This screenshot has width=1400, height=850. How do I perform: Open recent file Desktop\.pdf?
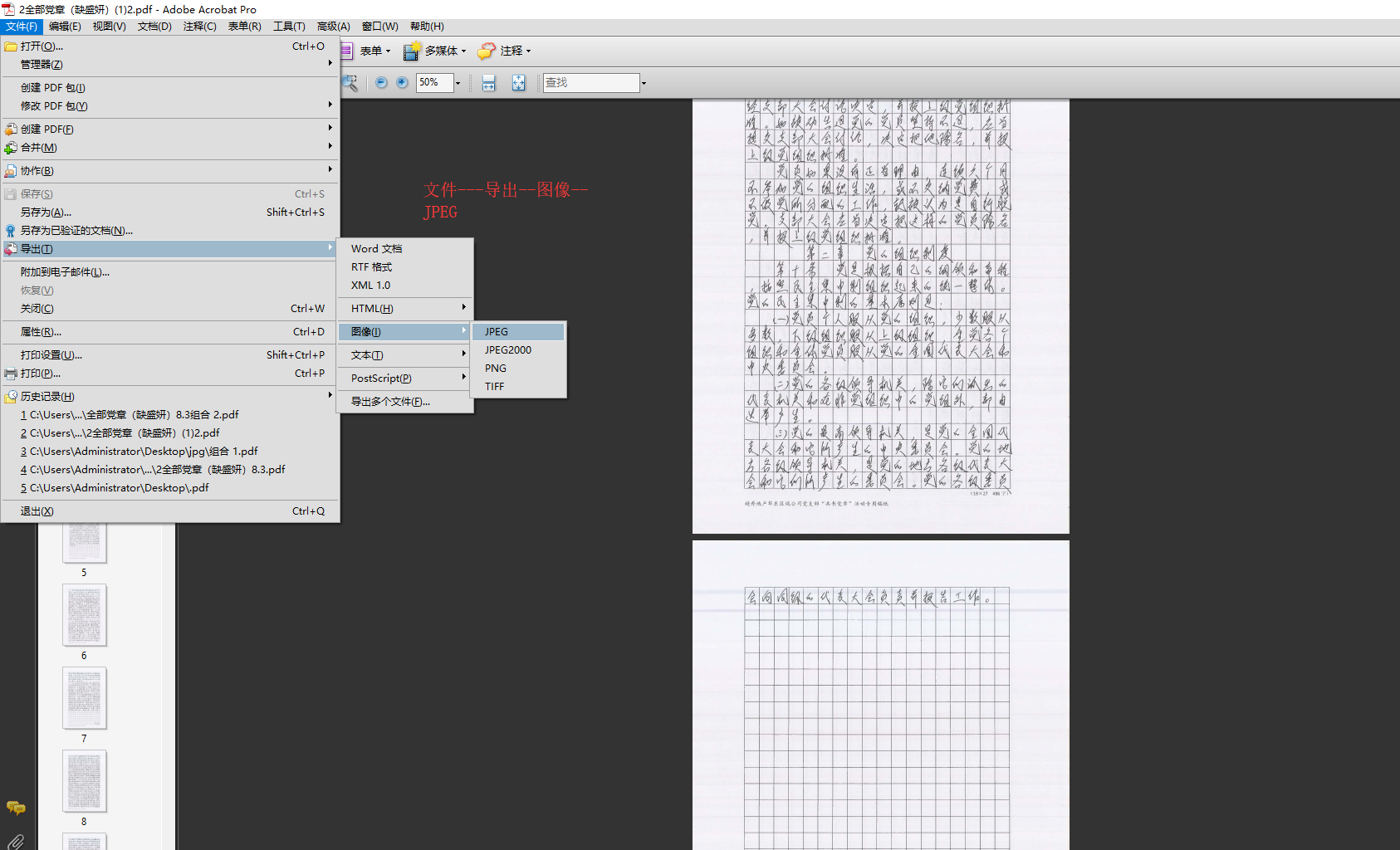(169, 487)
